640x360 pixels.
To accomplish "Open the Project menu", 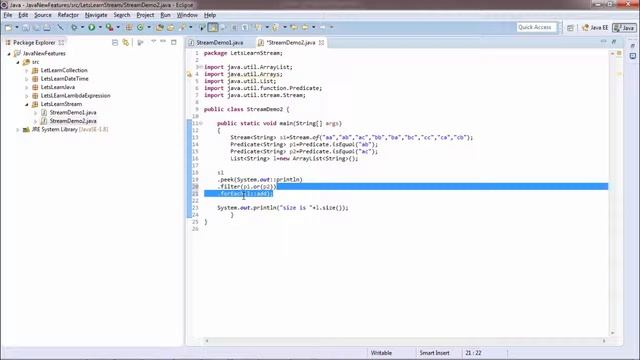I will [x=145, y=15].
